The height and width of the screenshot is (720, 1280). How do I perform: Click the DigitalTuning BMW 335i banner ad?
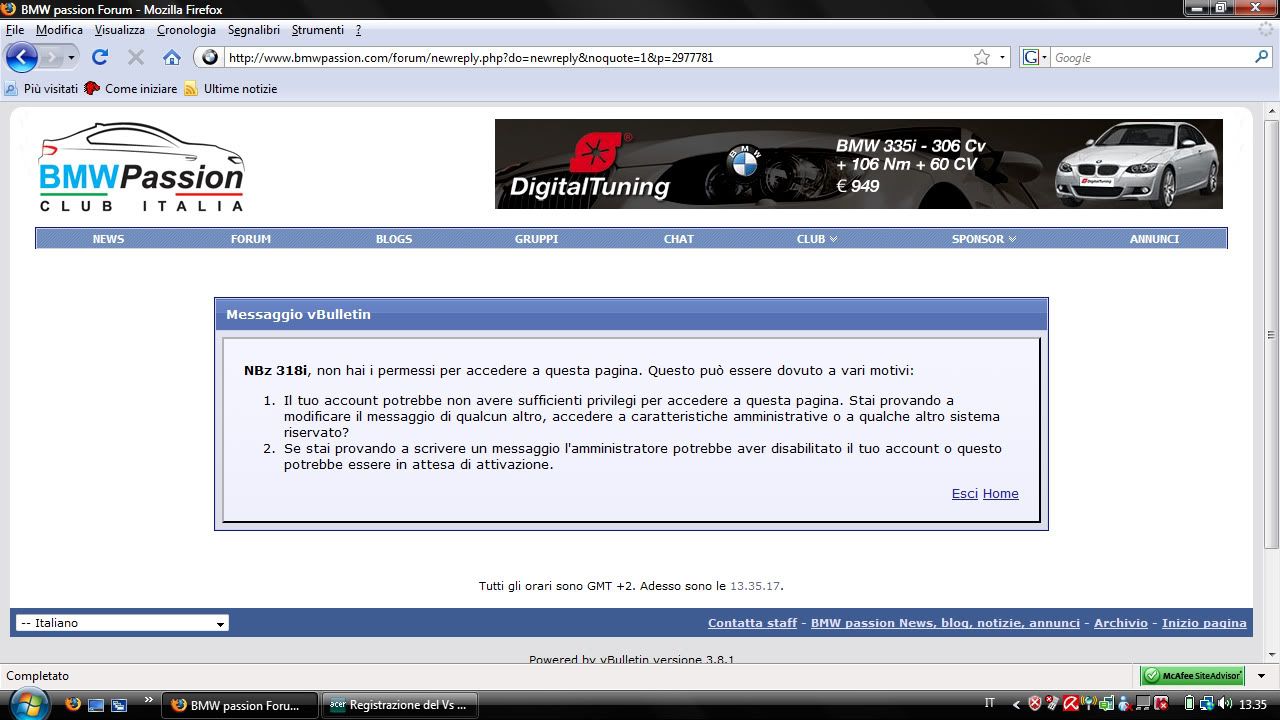859,164
